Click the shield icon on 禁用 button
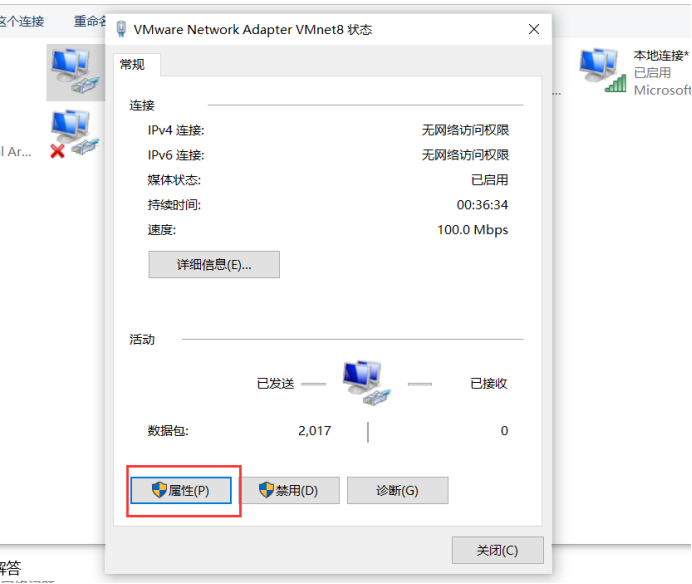 coord(267,490)
